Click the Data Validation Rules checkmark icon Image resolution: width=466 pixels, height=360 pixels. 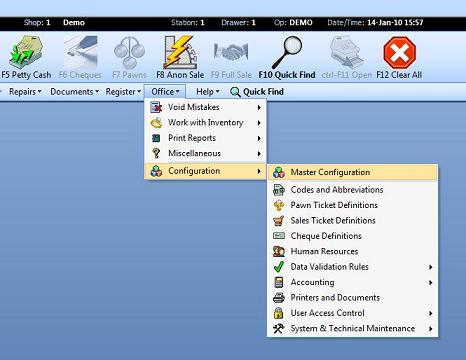(279, 267)
